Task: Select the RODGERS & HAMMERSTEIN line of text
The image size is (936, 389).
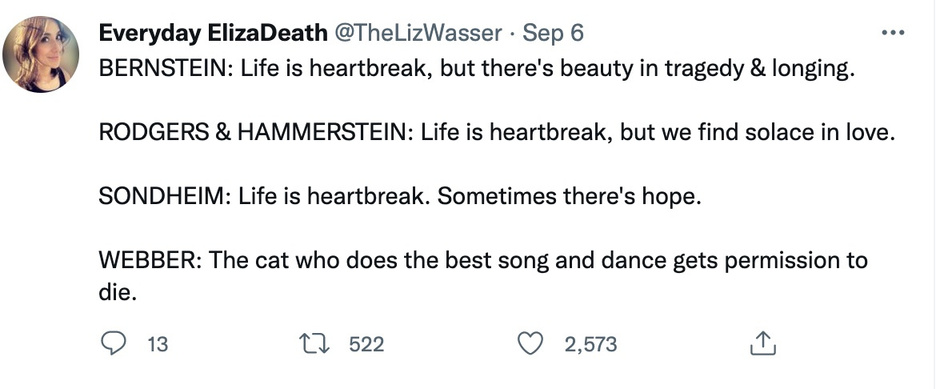Action: (497, 132)
